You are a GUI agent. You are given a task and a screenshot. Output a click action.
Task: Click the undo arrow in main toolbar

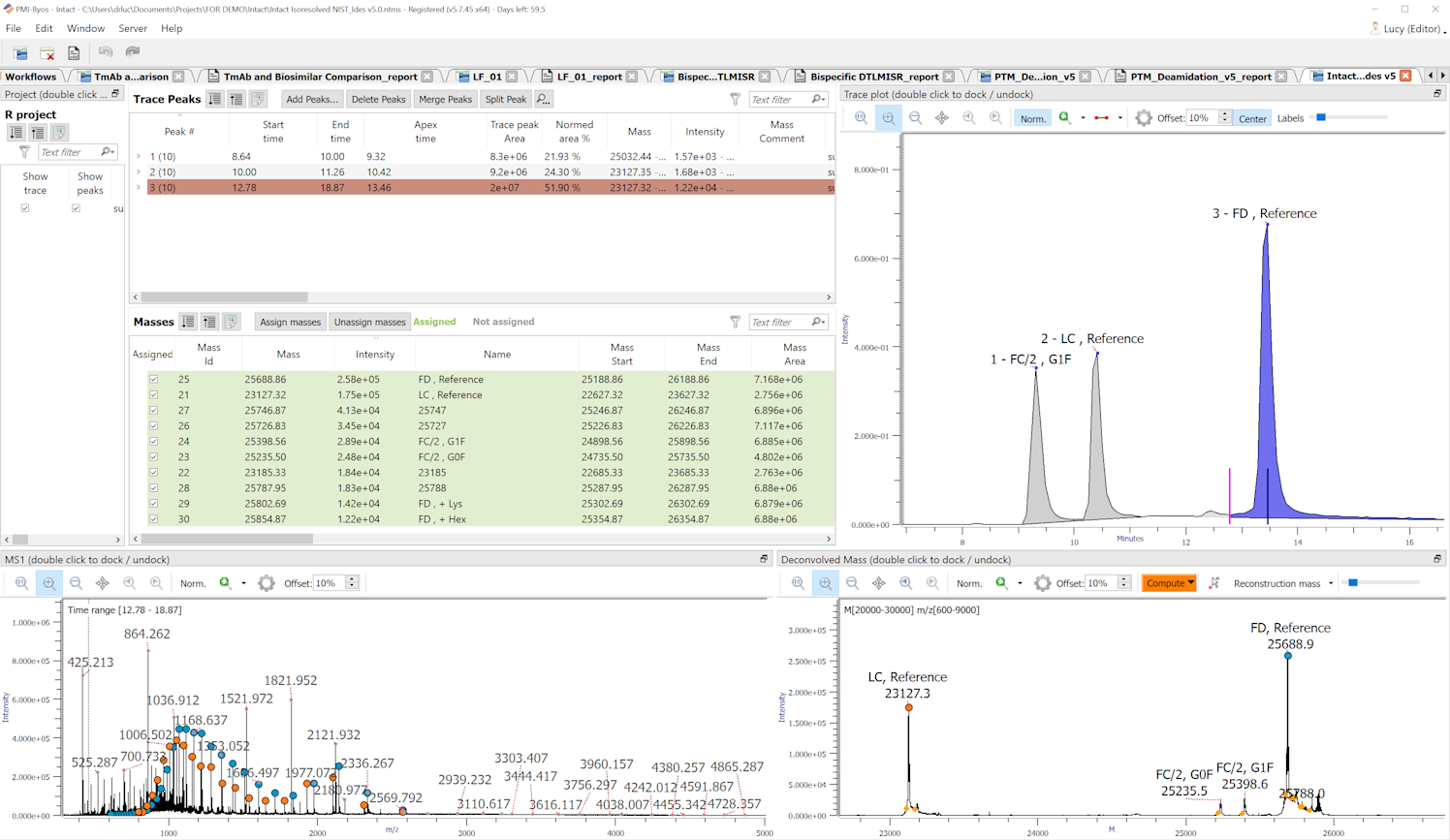(x=106, y=52)
